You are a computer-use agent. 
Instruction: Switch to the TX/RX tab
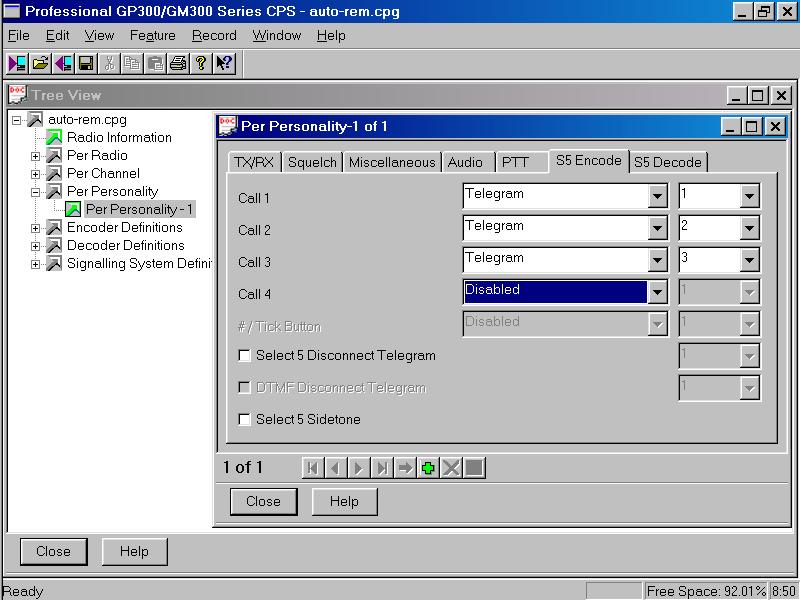coord(254,162)
